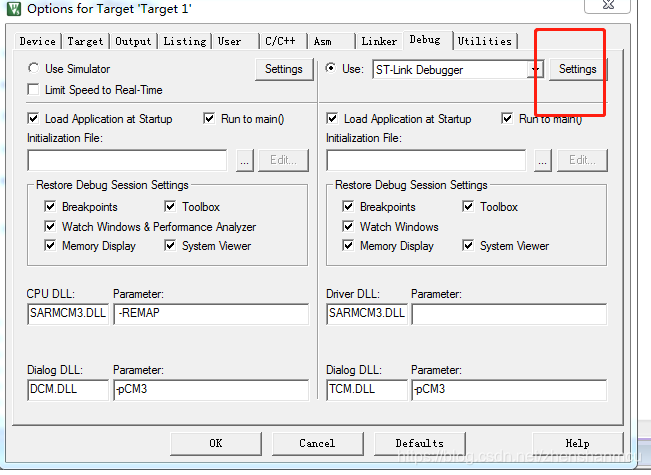
Task: Expand the ST-Link Debugger dropdown
Action: coord(536,69)
